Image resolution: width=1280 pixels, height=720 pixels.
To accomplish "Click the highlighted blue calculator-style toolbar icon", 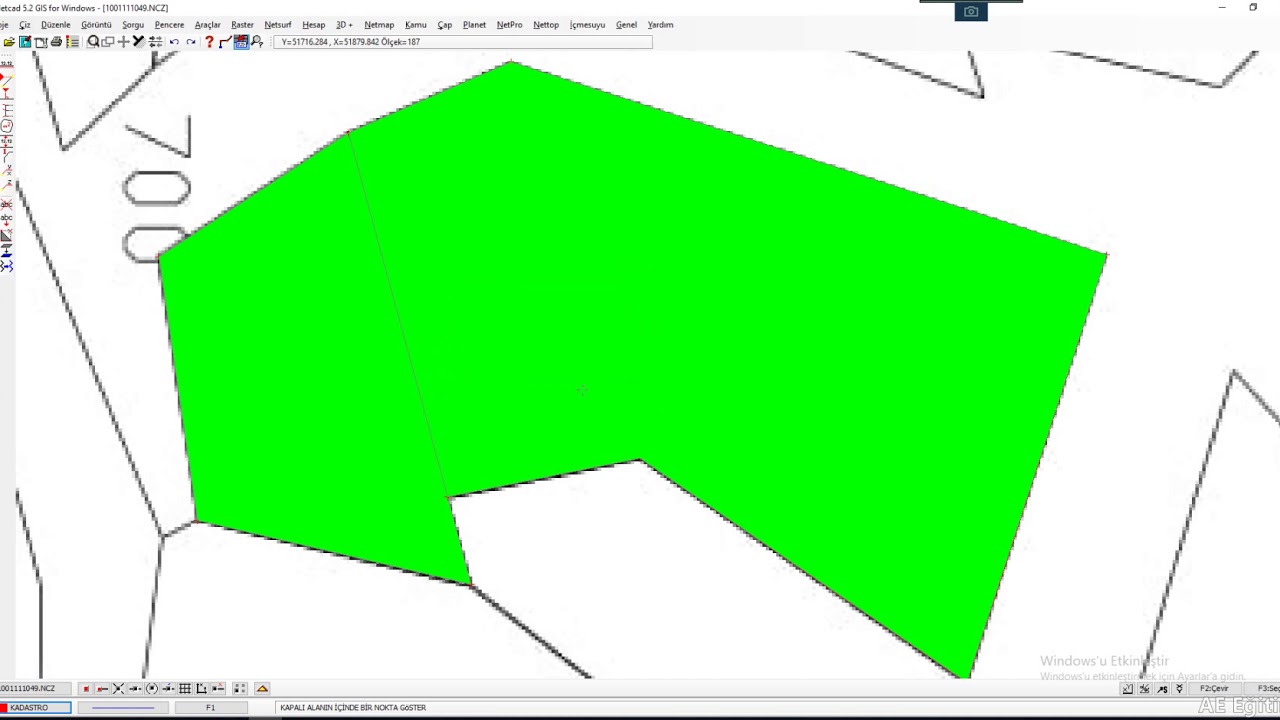I will tap(241, 42).
